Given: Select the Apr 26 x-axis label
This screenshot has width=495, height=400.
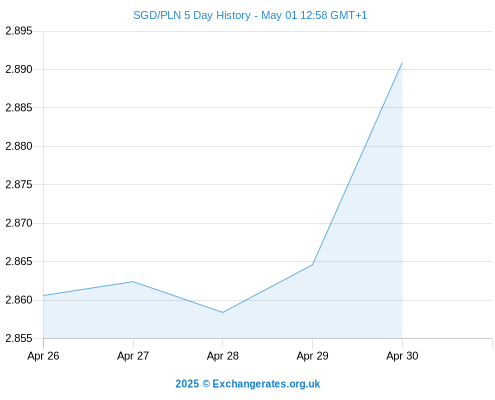Looking at the screenshot, I should click(x=43, y=356).
